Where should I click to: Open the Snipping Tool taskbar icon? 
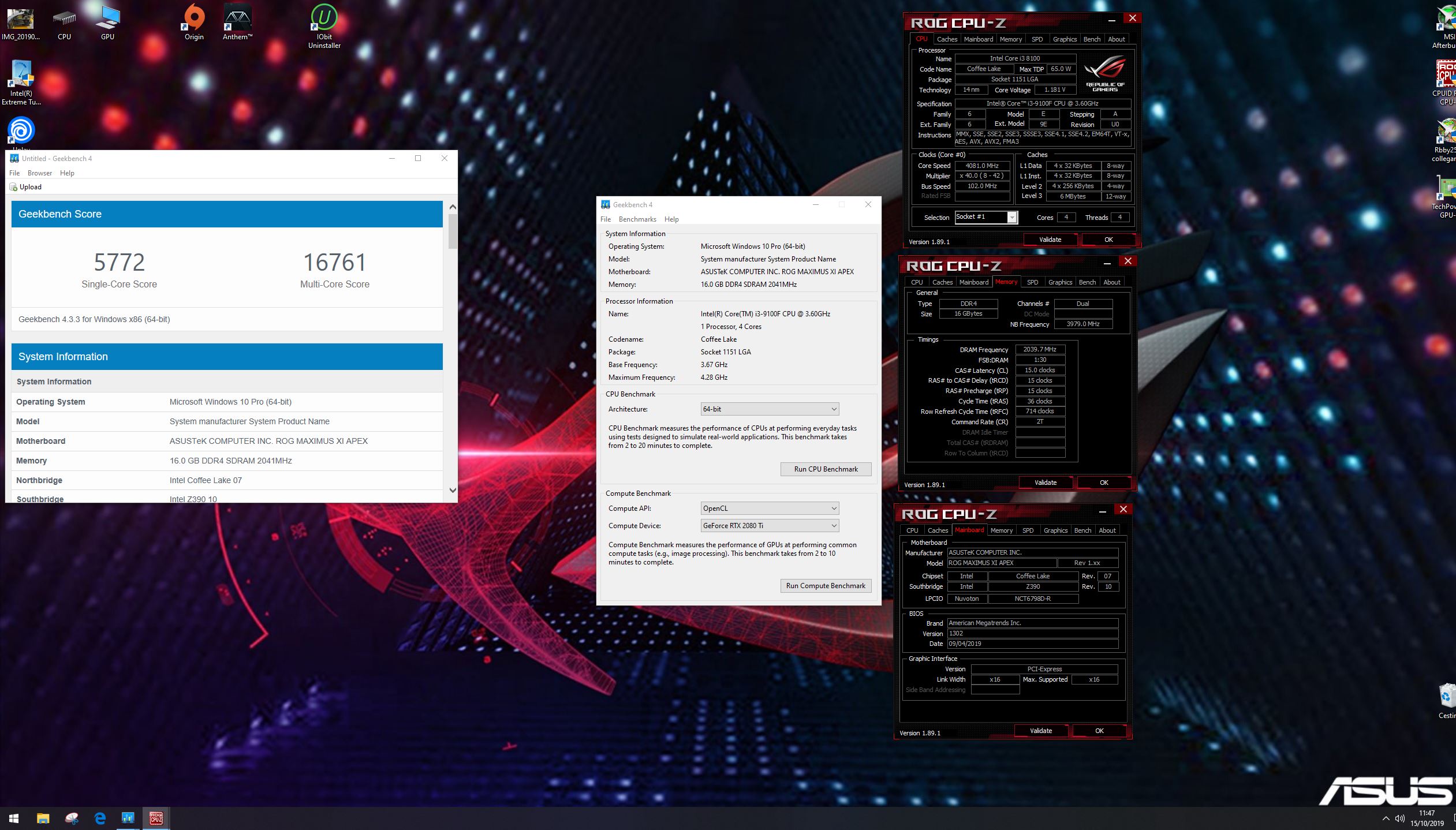(72, 818)
